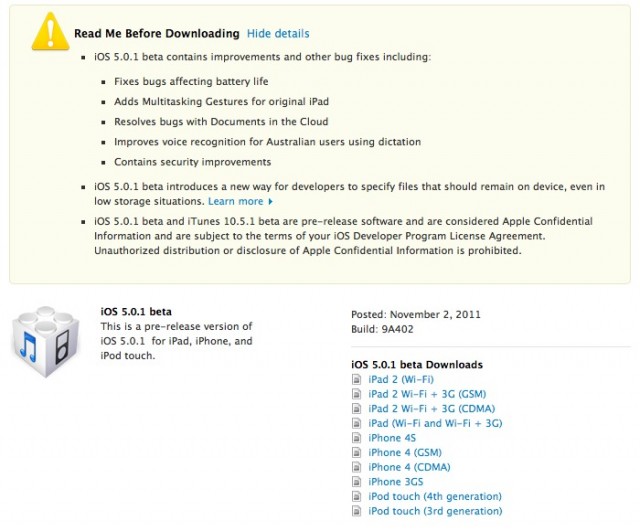Click the file icon beside iPhone 3GS

[358, 482]
